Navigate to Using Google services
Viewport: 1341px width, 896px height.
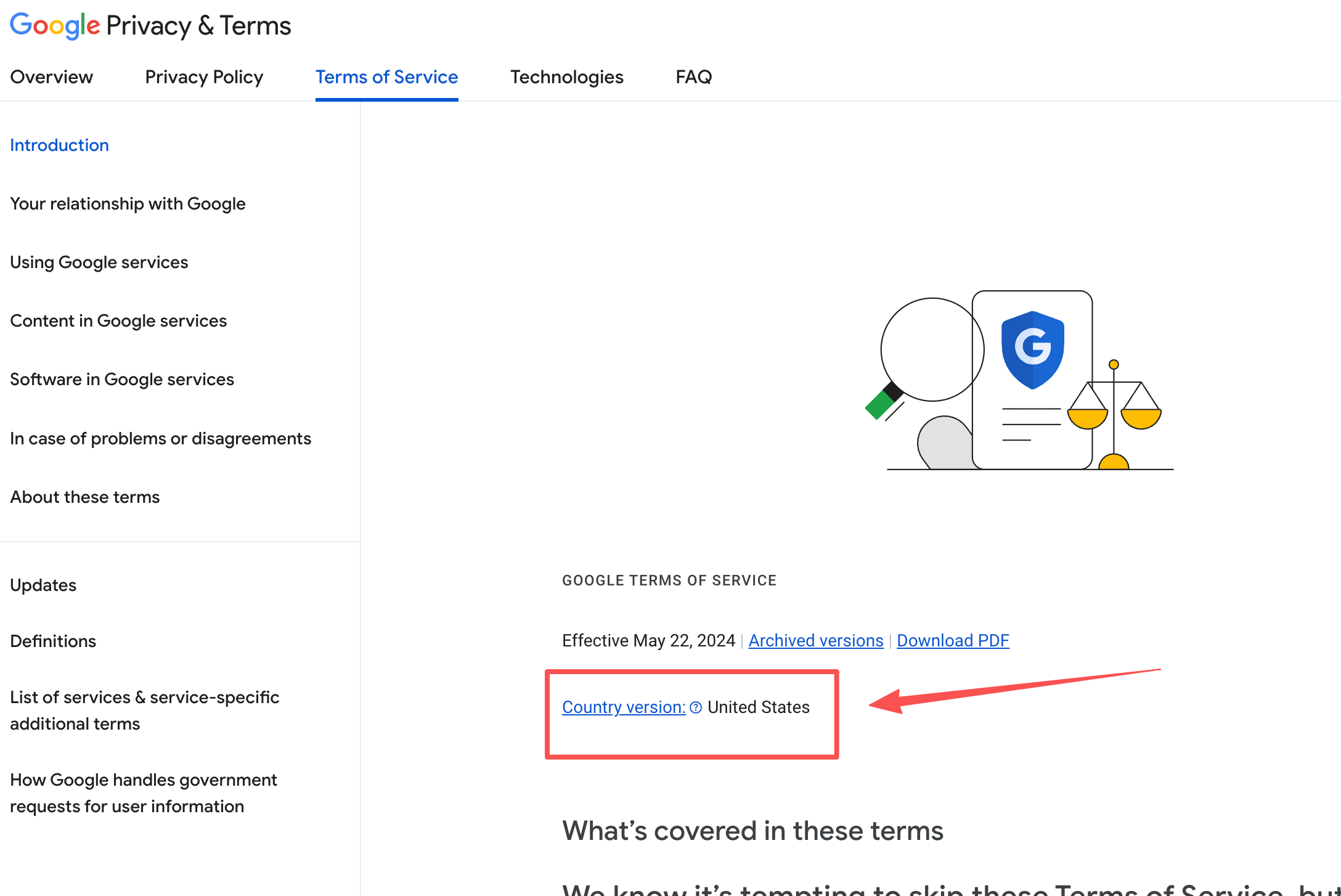coord(99,263)
